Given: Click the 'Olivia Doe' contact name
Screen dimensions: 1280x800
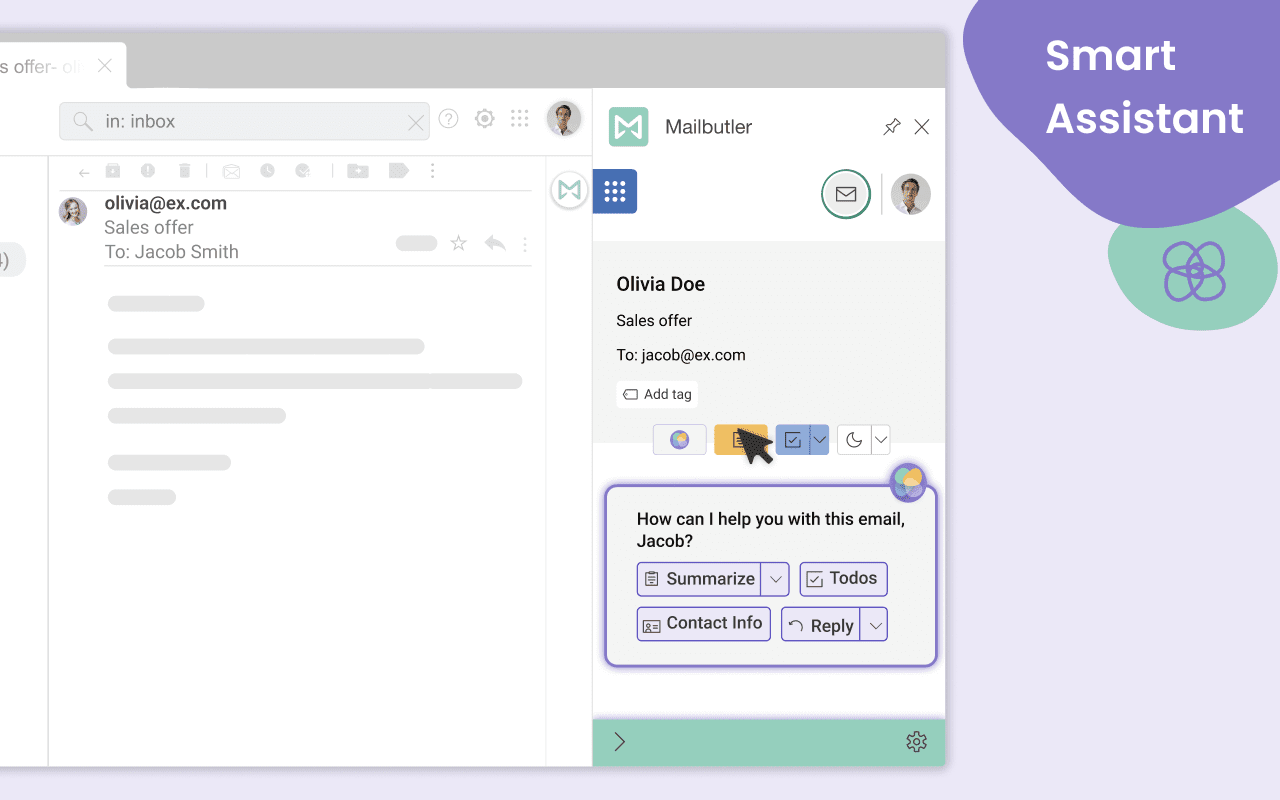Looking at the screenshot, I should click(661, 284).
